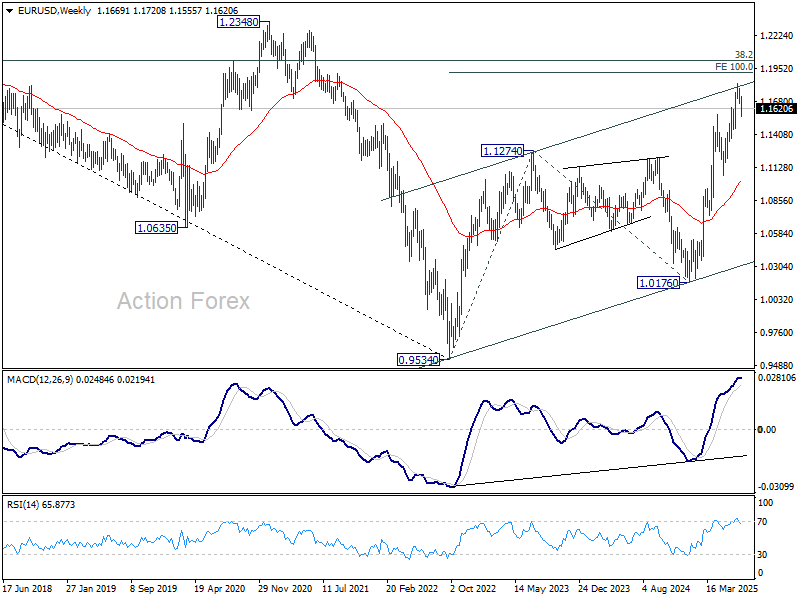Click the 8 Sep 2019 date label
This screenshot has width=800, height=600.
[x=154, y=588]
